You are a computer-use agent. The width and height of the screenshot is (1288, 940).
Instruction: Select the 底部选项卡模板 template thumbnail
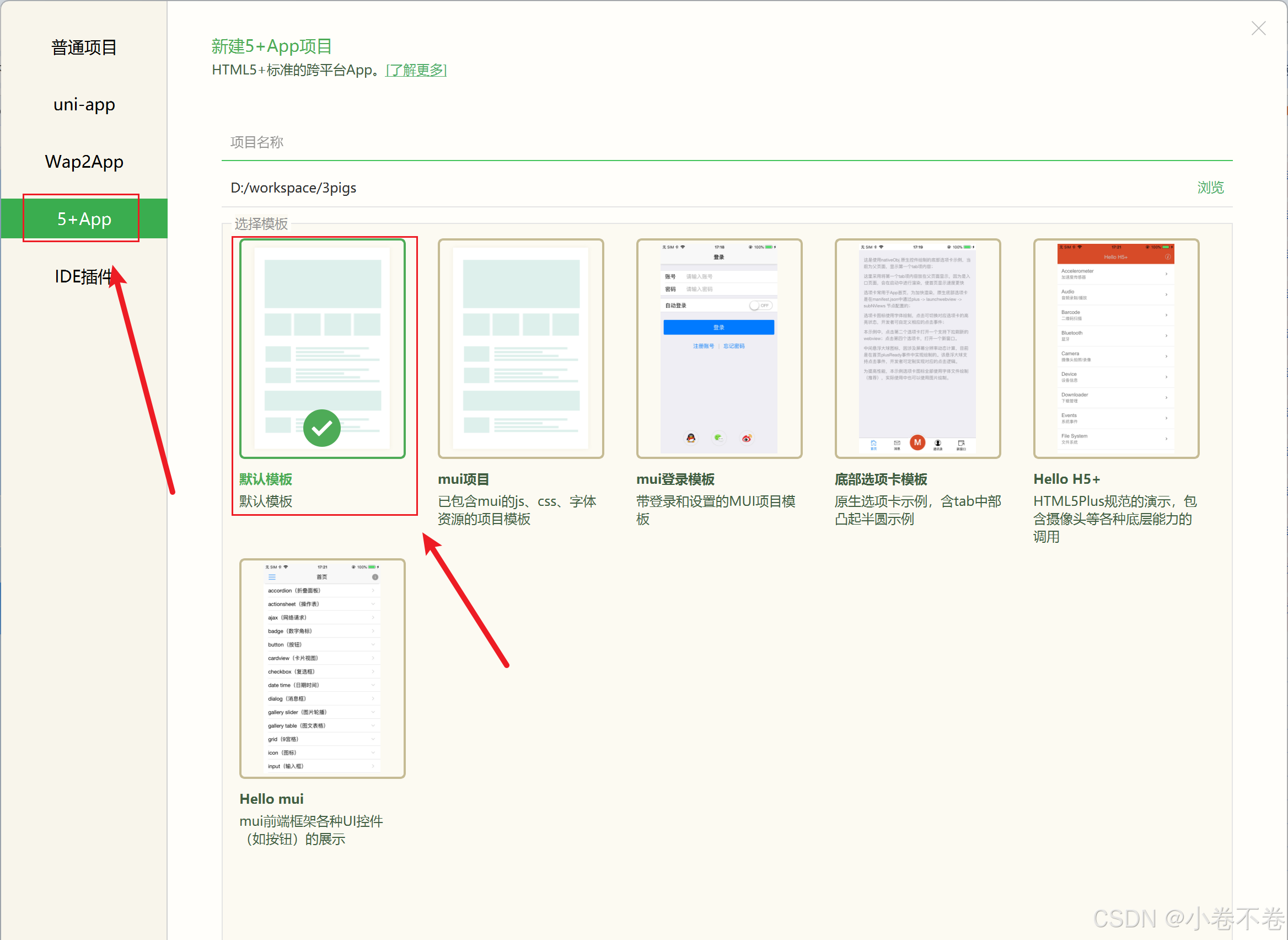tap(917, 348)
